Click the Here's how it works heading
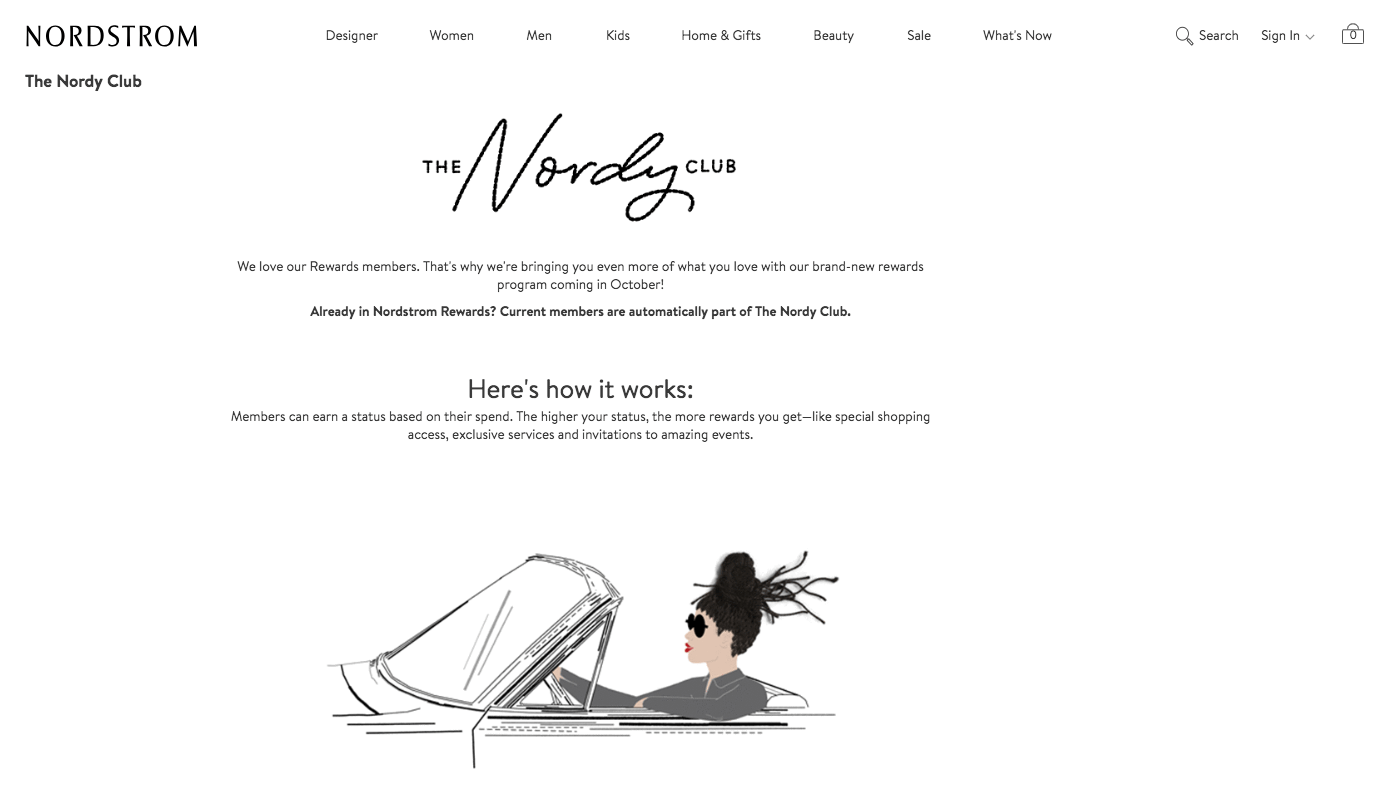The height and width of the screenshot is (802, 1386). tap(580, 389)
